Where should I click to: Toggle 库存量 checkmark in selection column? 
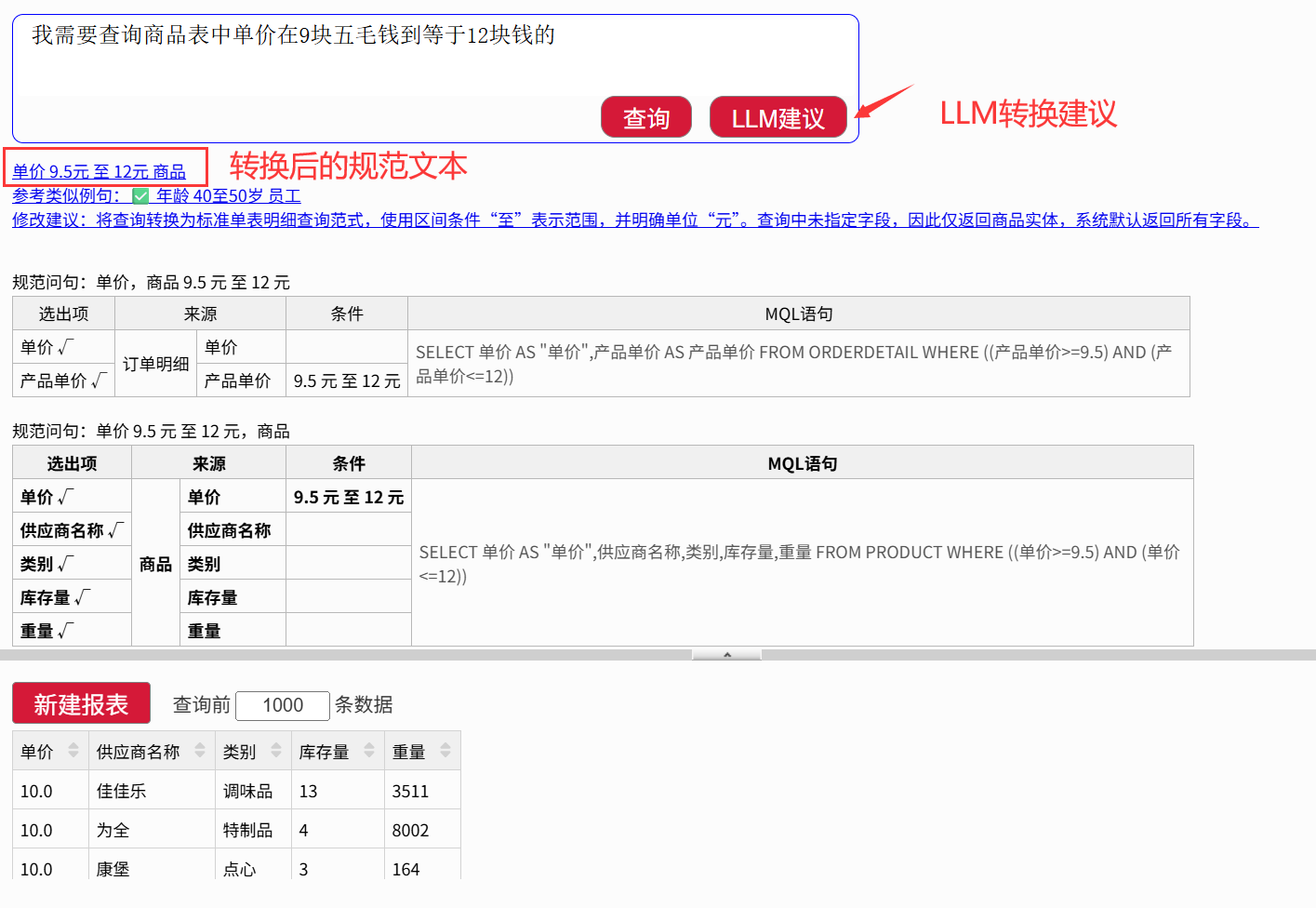click(82, 597)
